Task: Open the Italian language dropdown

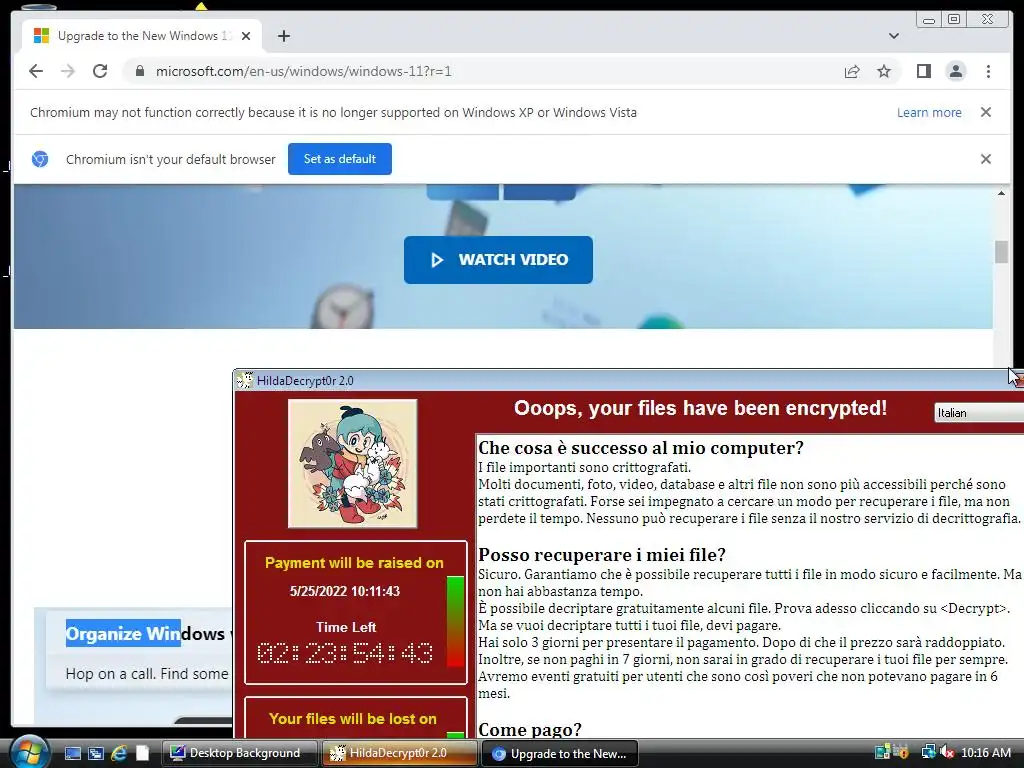Action: point(978,413)
